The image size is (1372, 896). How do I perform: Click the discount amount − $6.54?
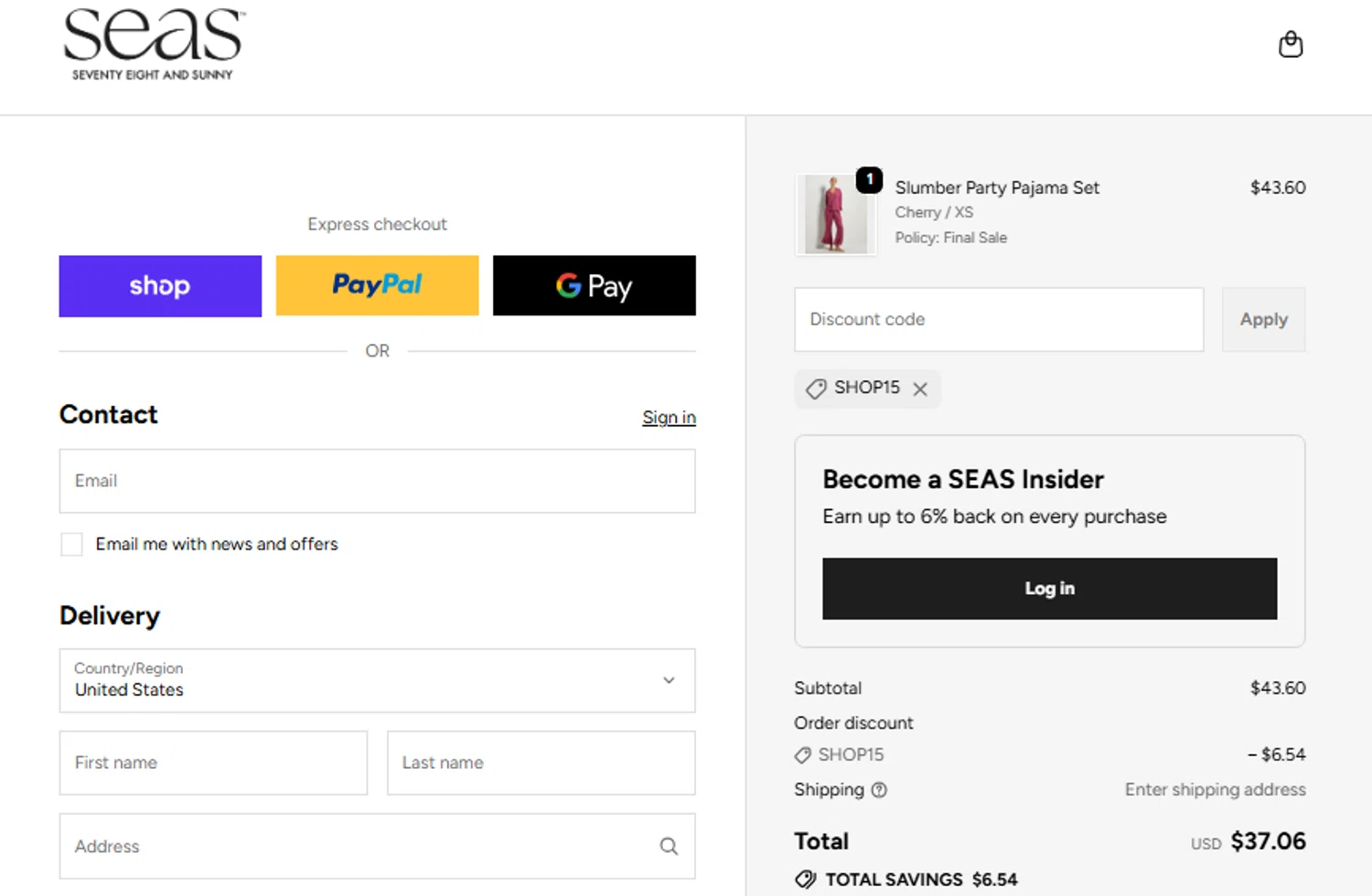tap(1276, 755)
